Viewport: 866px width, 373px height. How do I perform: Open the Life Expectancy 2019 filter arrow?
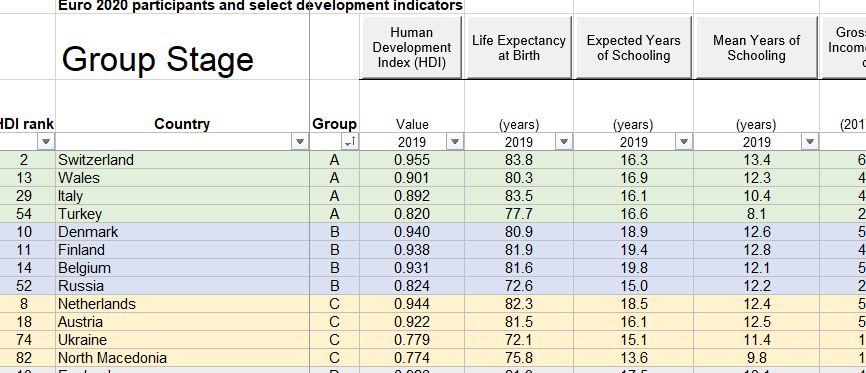[x=564, y=142]
